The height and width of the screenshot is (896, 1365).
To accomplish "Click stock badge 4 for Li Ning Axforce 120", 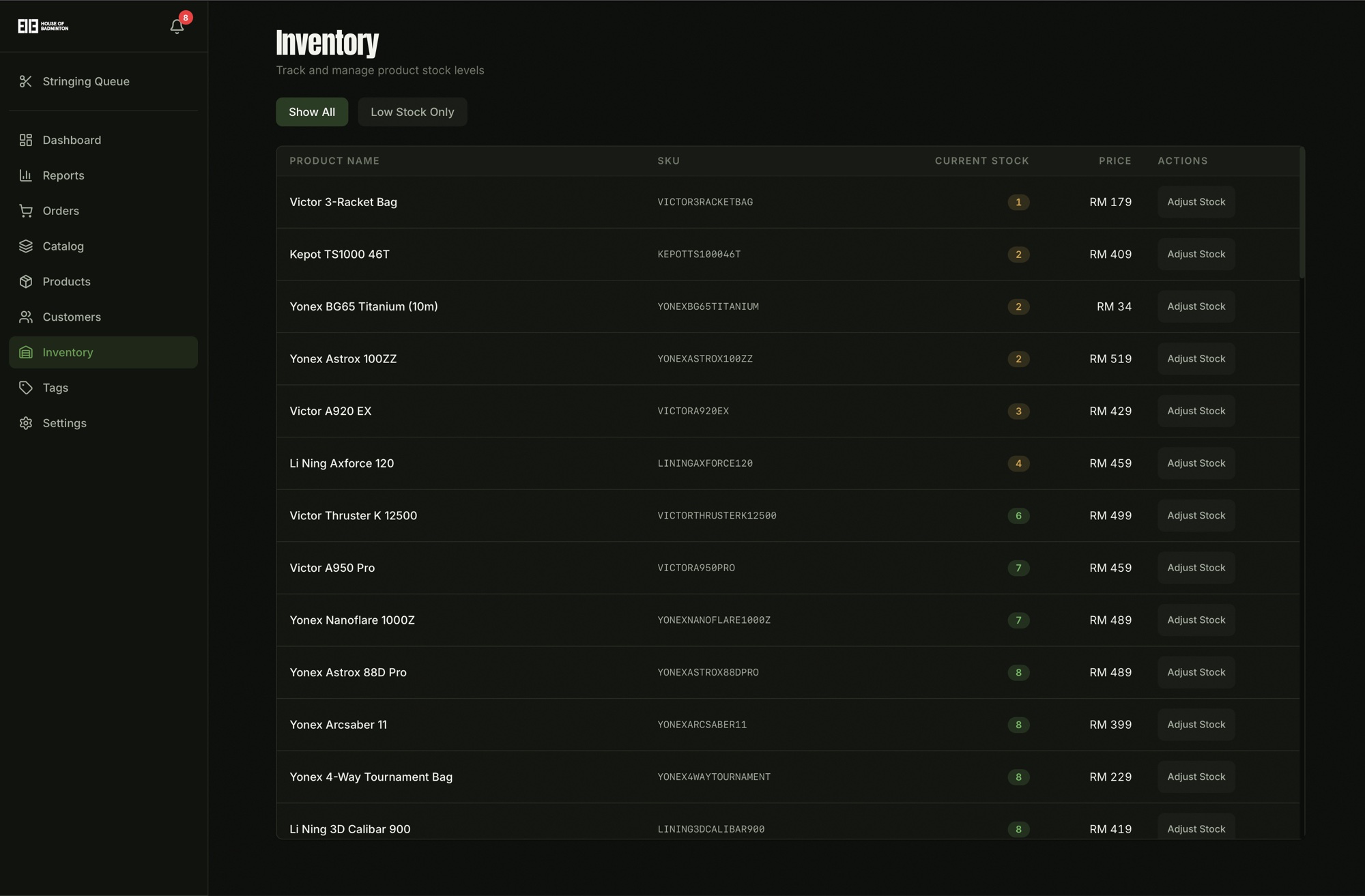I will tap(1018, 463).
